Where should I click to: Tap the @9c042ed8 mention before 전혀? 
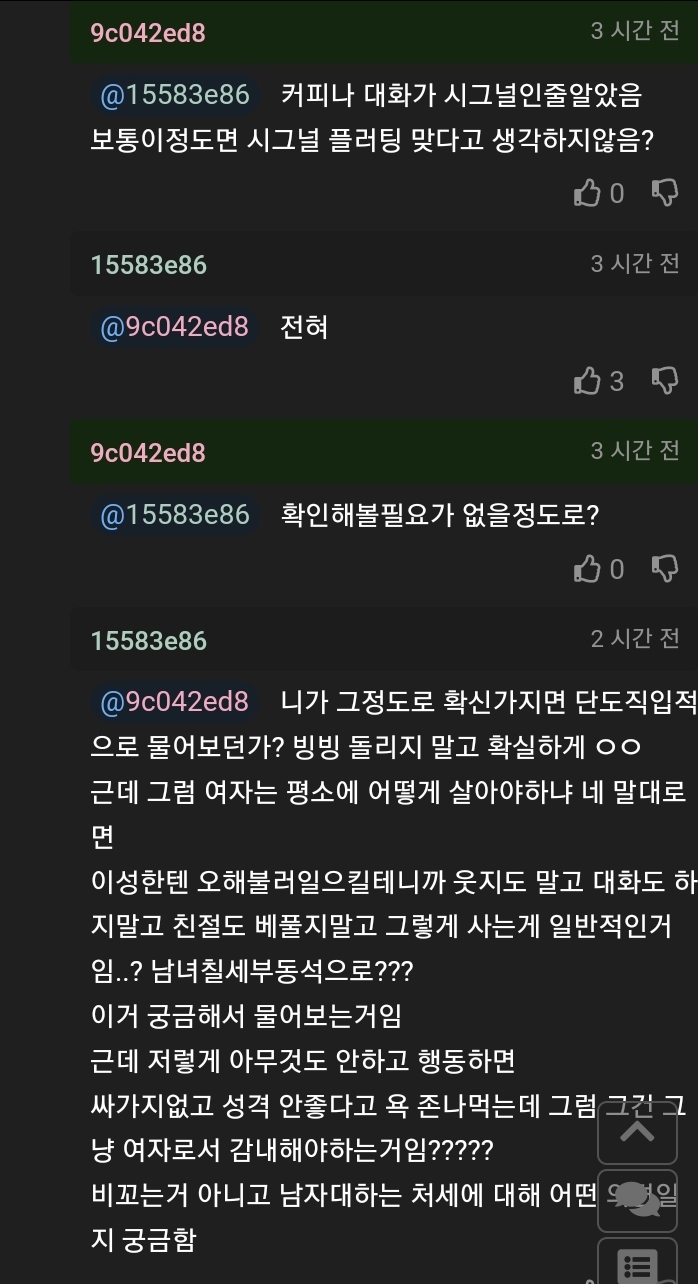175,327
